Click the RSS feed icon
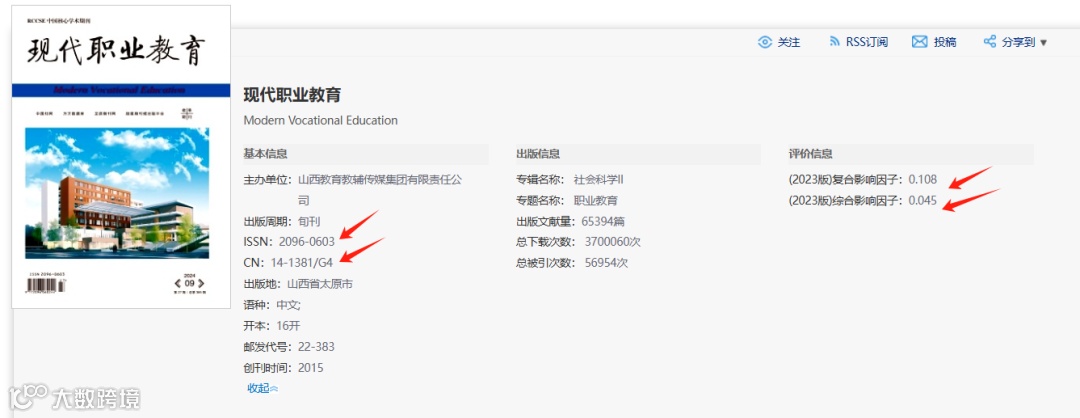 click(x=834, y=42)
